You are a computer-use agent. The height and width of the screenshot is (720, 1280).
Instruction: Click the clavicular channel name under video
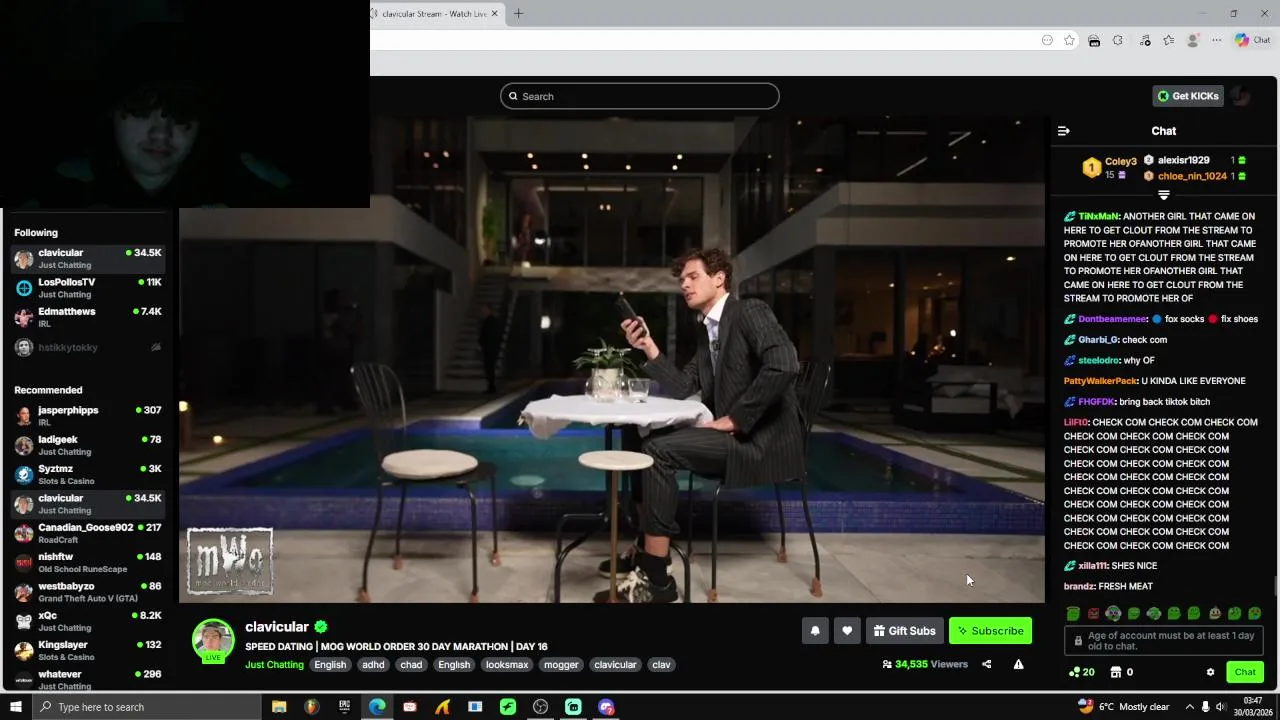point(277,627)
